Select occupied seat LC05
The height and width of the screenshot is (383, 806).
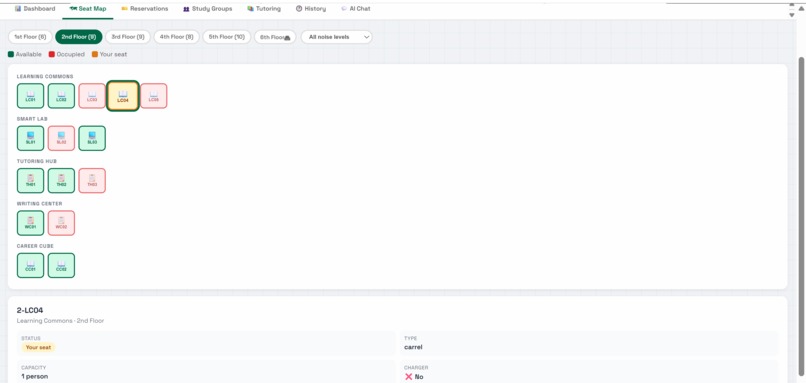coord(154,96)
